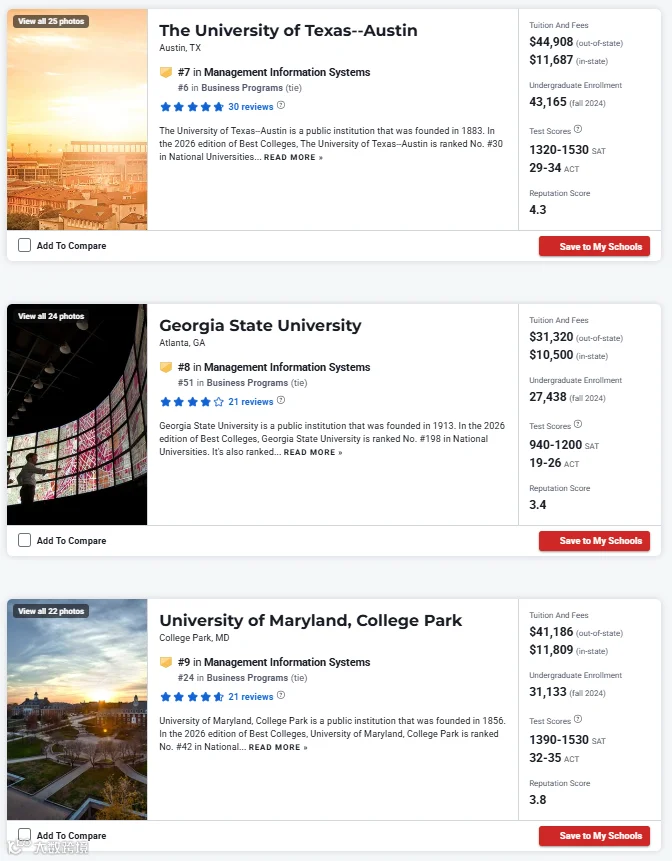Viewport: 672px width, 861px height.
Task: Expand READ MORE on the Georgia State description
Action: [x=313, y=452]
